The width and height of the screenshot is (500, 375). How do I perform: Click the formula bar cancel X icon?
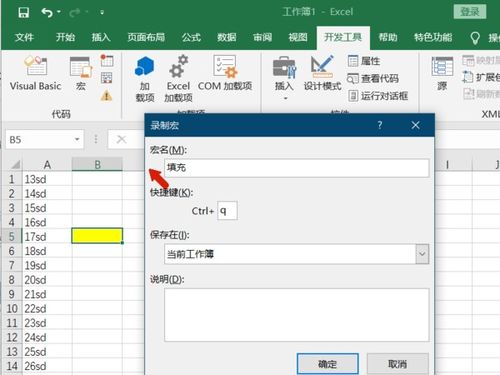(121, 139)
